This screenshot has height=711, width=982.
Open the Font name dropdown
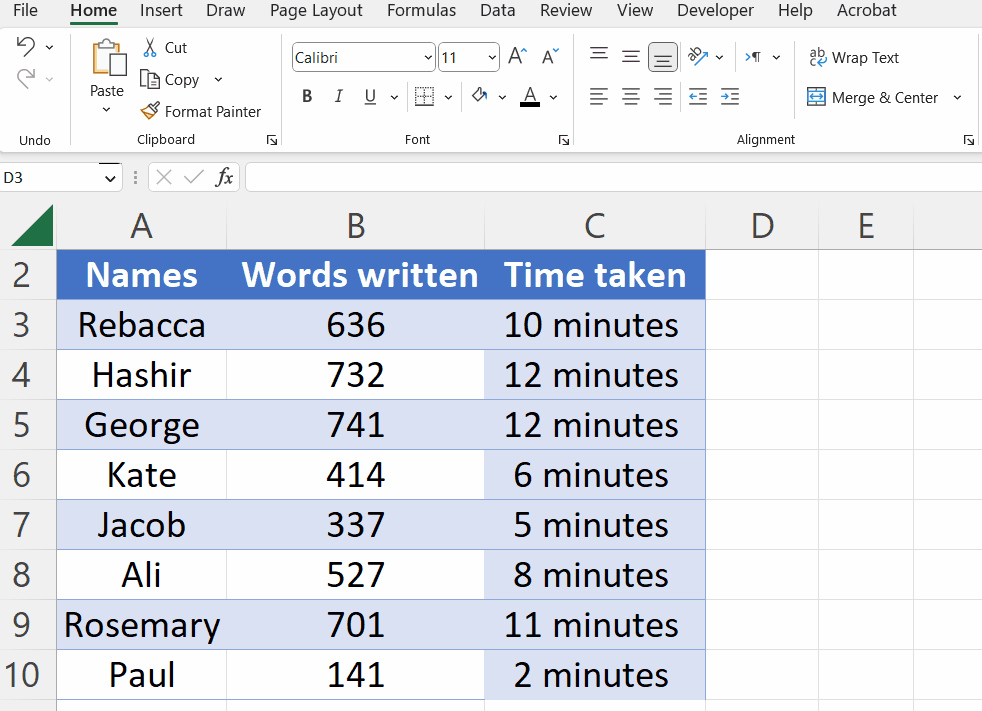click(426, 57)
